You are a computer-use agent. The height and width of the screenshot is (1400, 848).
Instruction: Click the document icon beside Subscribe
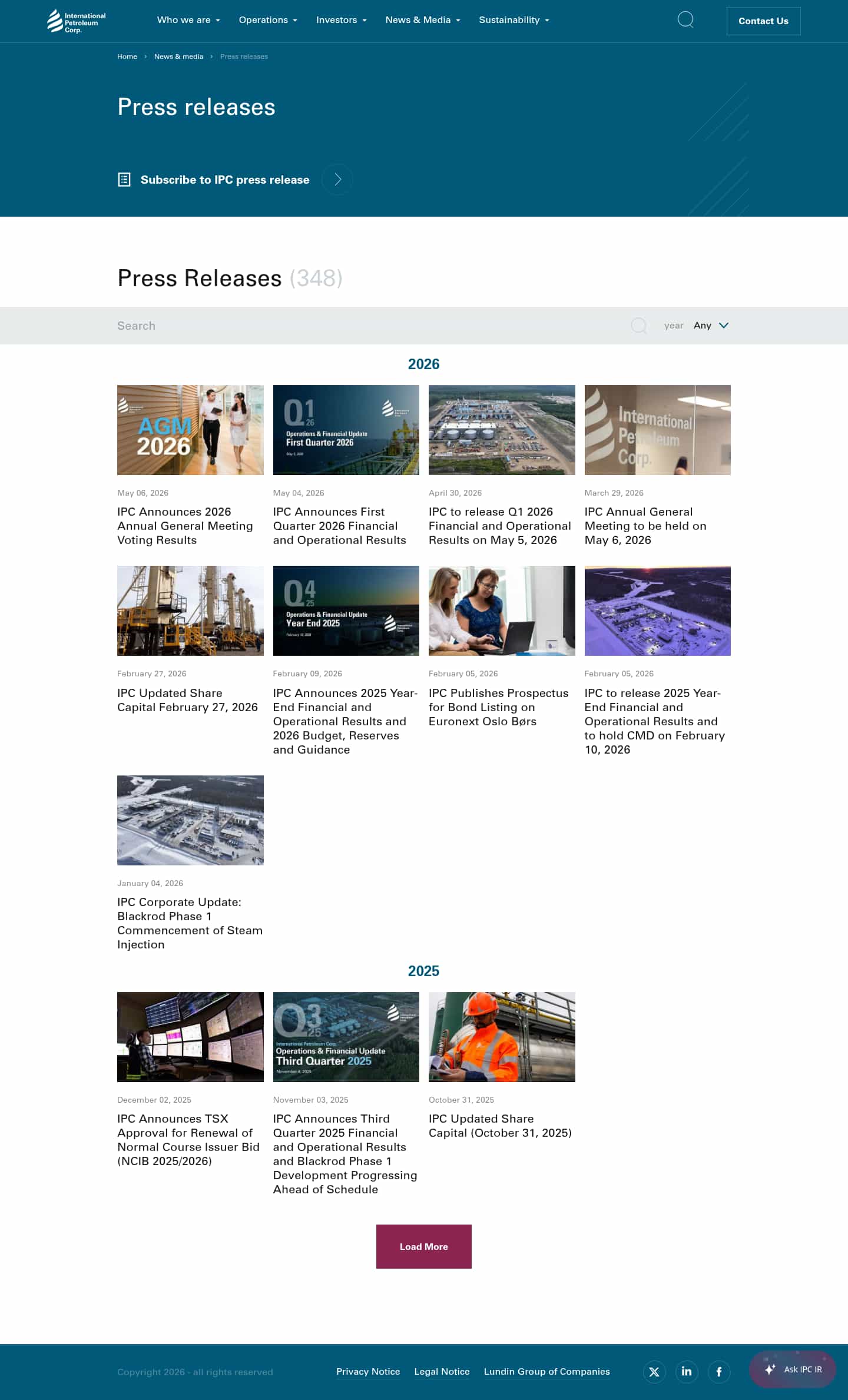pos(124,180)
